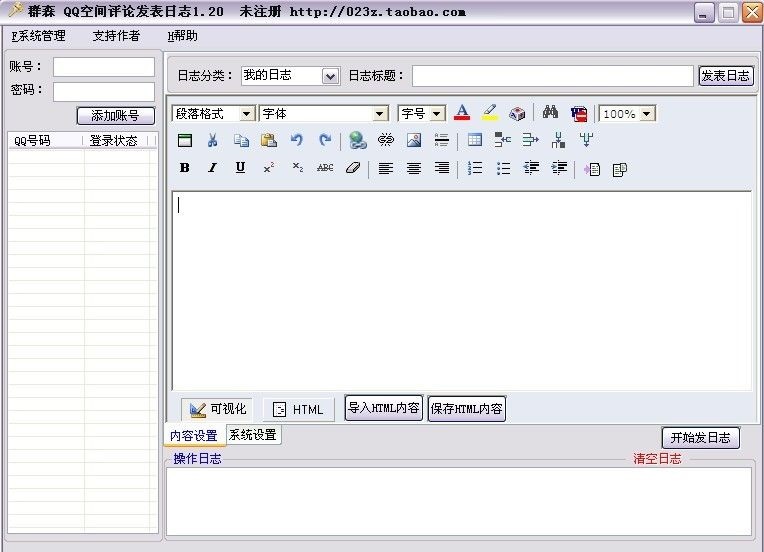
Task: Center align the text
Action: coord(414,169)
